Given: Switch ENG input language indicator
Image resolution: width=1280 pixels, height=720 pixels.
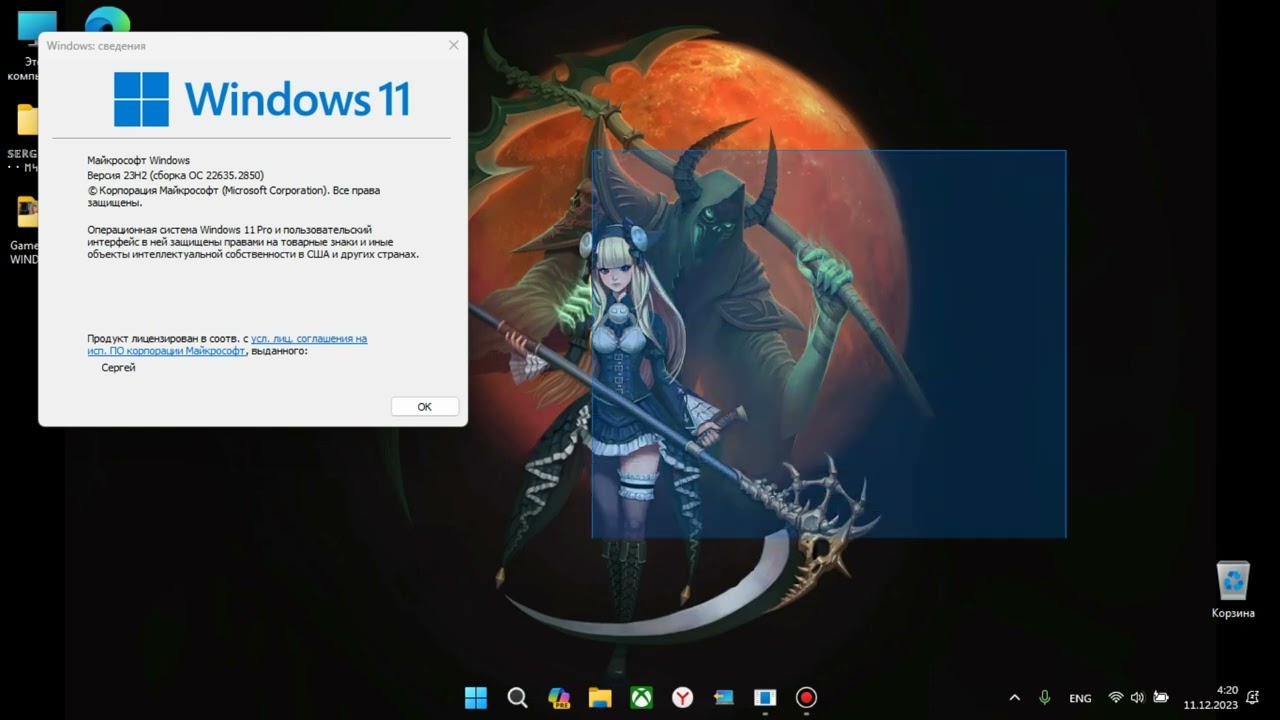Looking at the screenshot, I should point(1080,698).
